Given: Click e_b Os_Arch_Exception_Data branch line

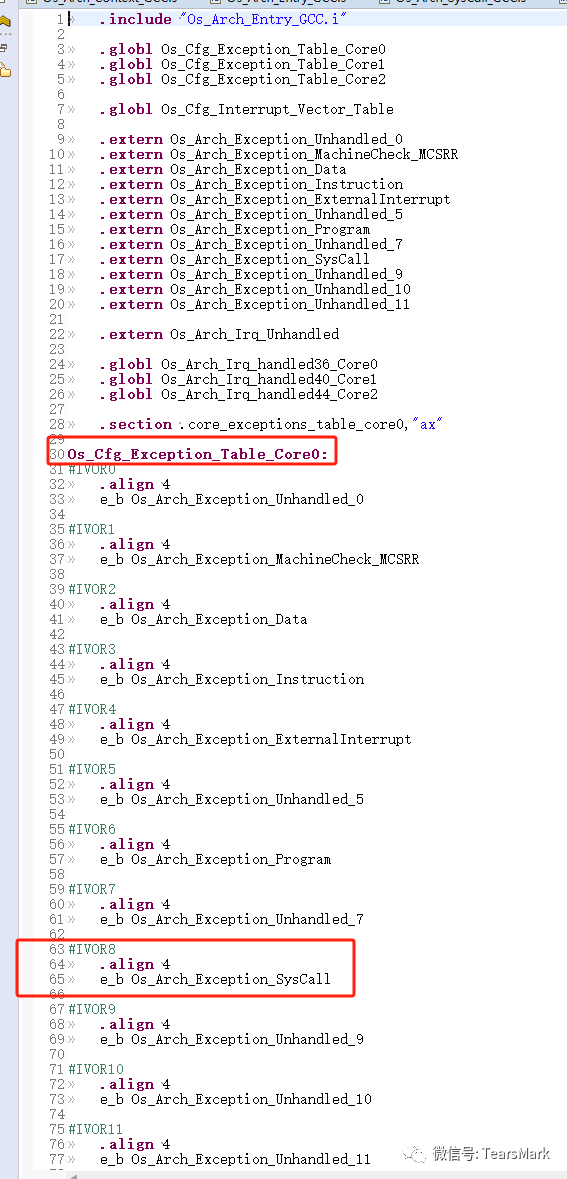Looking at the screenshot, I should [x=204, y=620].
